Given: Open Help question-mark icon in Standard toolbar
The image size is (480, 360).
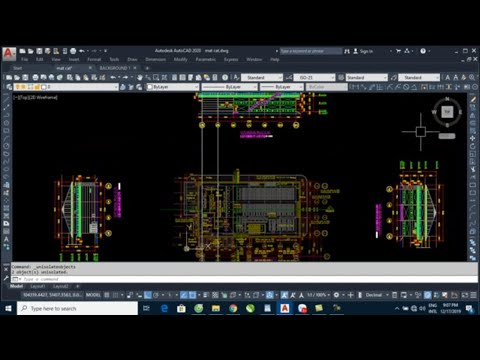Looking at the screenshot, I should coord(225,78).
